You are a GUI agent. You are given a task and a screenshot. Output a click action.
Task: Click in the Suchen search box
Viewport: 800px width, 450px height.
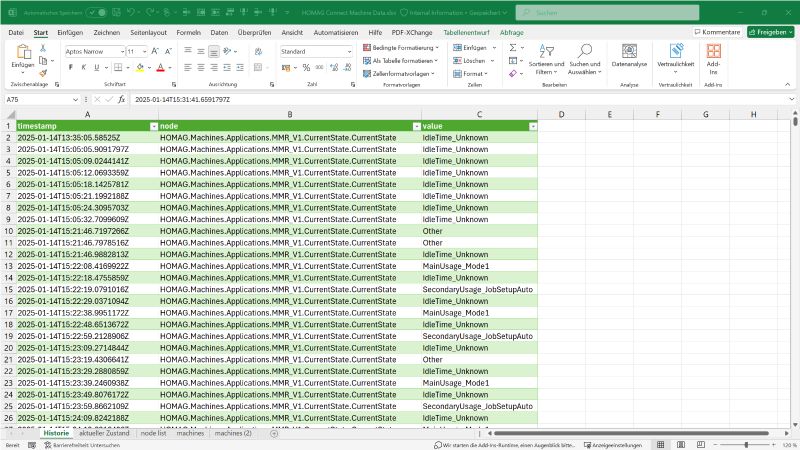[607, 12]
